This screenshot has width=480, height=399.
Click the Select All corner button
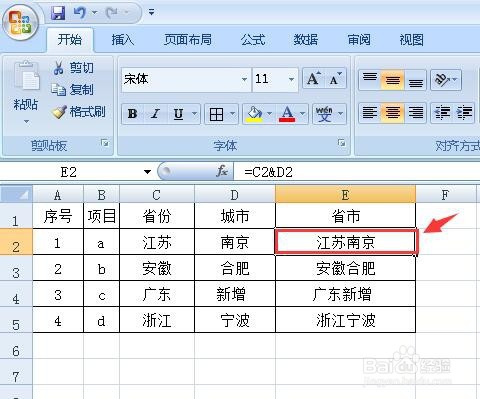coord(16,194)
